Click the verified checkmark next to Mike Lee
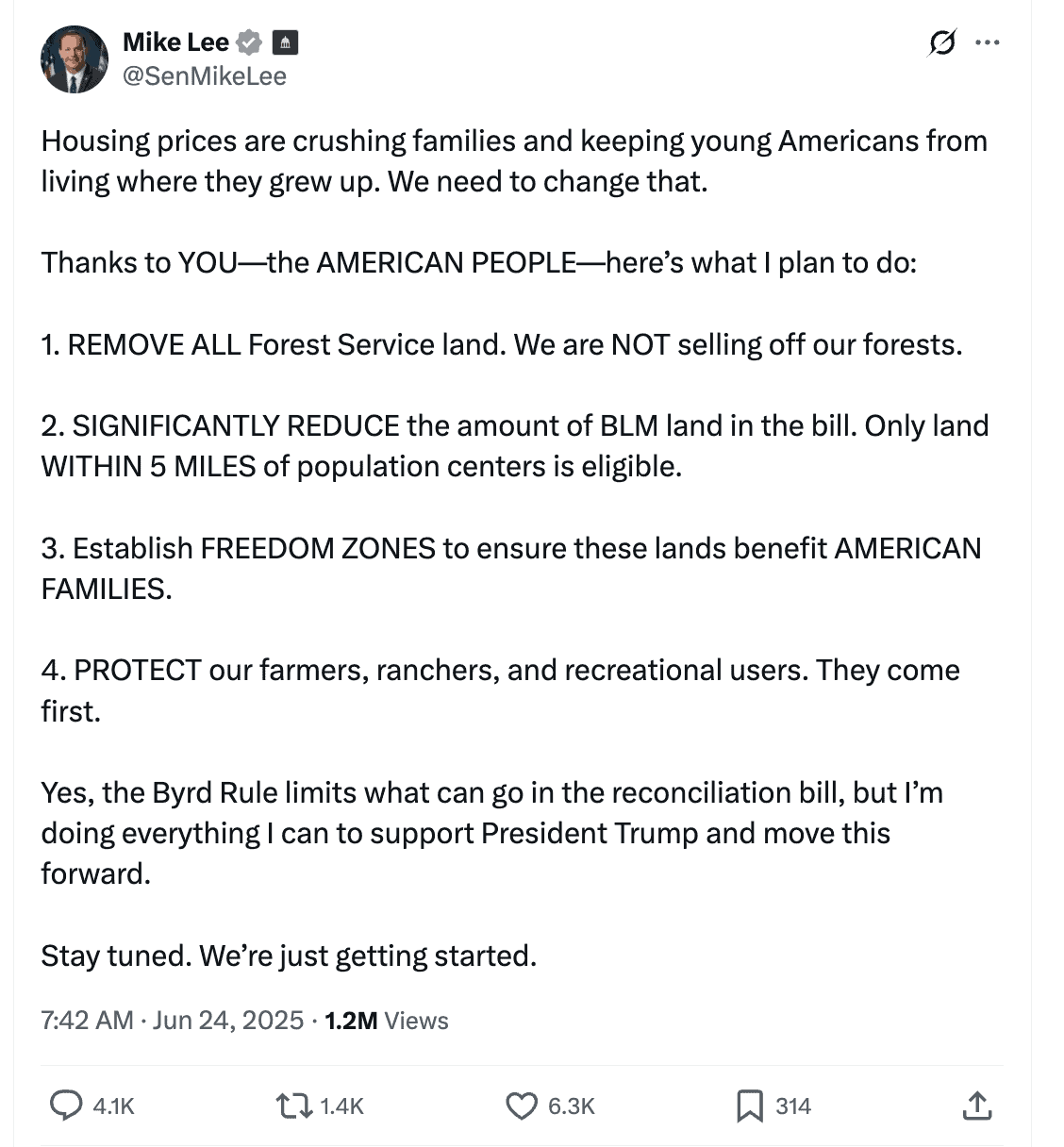The width and height of the screenshot is (1064, 1147). [247, 42]
